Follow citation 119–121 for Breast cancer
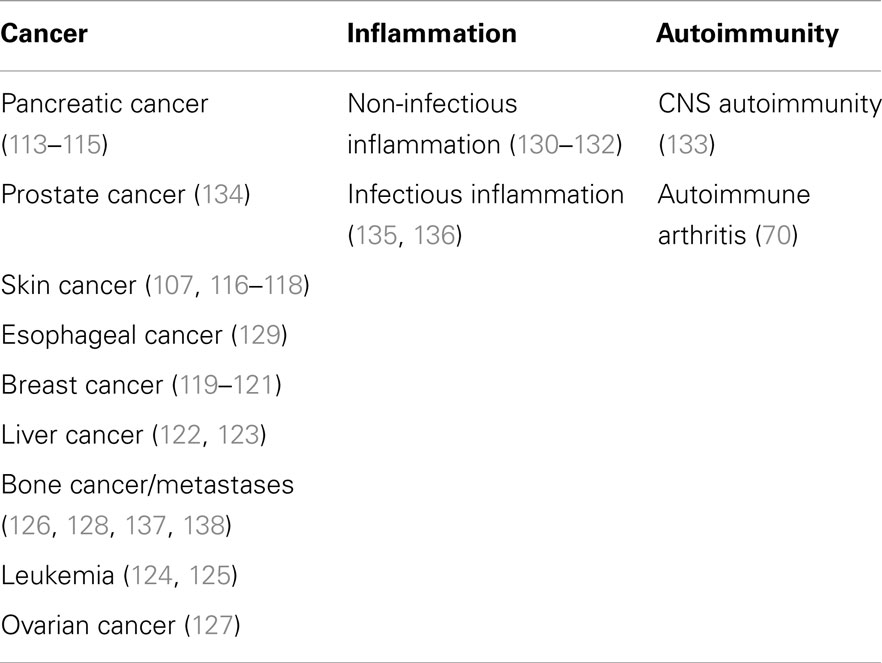882x663 pixels. 227,385
